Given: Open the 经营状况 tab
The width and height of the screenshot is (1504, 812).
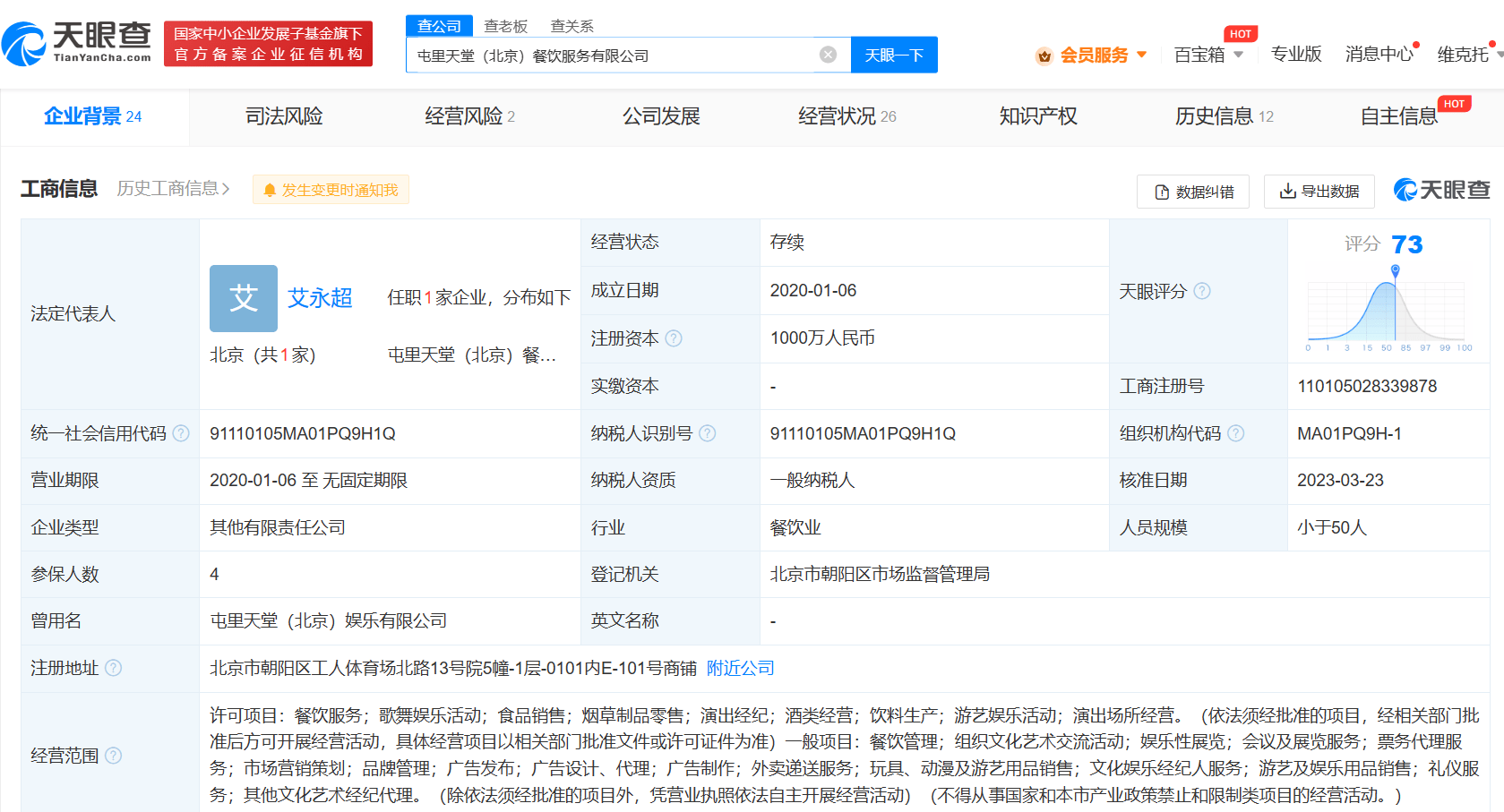Looking at the screenshot, I should (847, 116).
